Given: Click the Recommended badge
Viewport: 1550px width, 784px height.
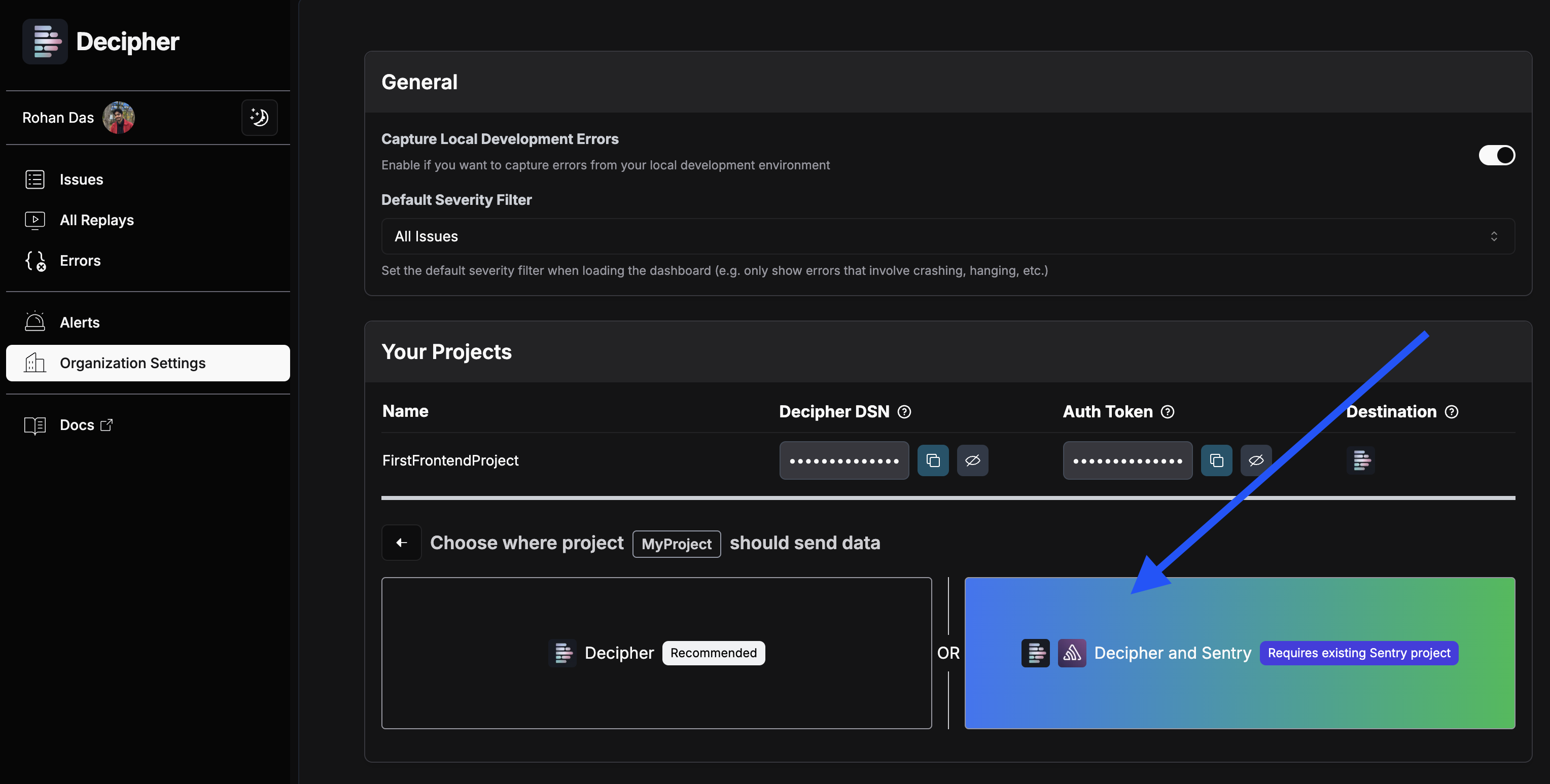Looking at the screenshot, I should (x=714, y=653).
